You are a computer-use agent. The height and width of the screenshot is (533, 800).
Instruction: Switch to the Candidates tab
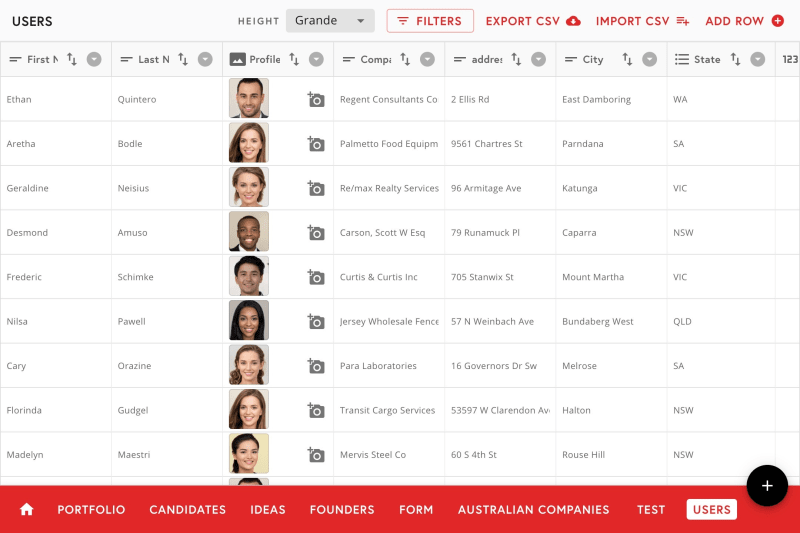click(187, 510)
